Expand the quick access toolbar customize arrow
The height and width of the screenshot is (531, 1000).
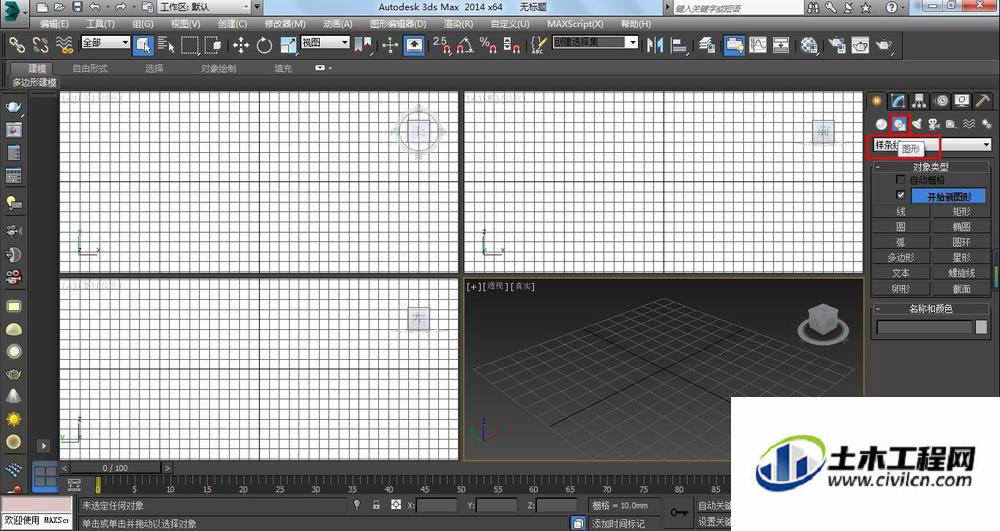257,7
